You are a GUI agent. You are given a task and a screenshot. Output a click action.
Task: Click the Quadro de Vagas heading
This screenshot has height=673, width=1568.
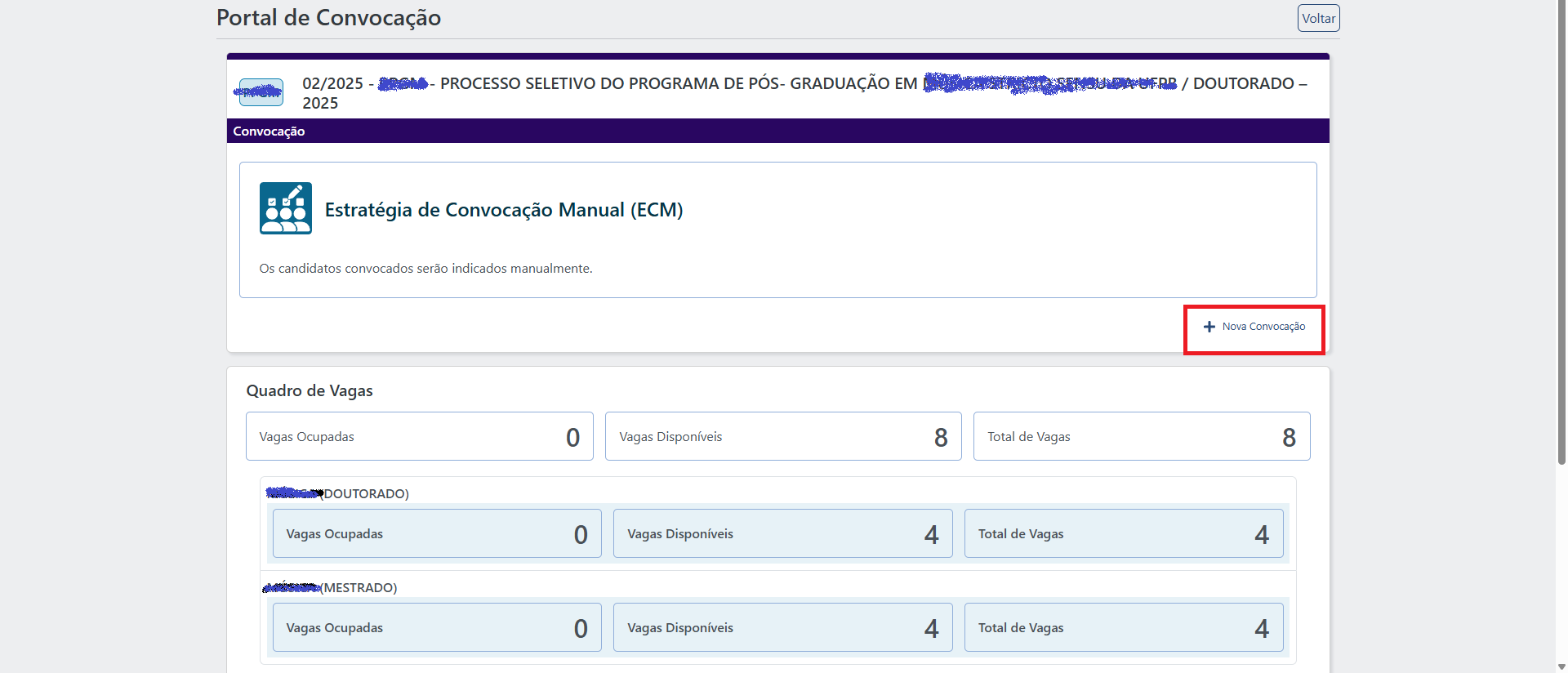coord(310,391)
